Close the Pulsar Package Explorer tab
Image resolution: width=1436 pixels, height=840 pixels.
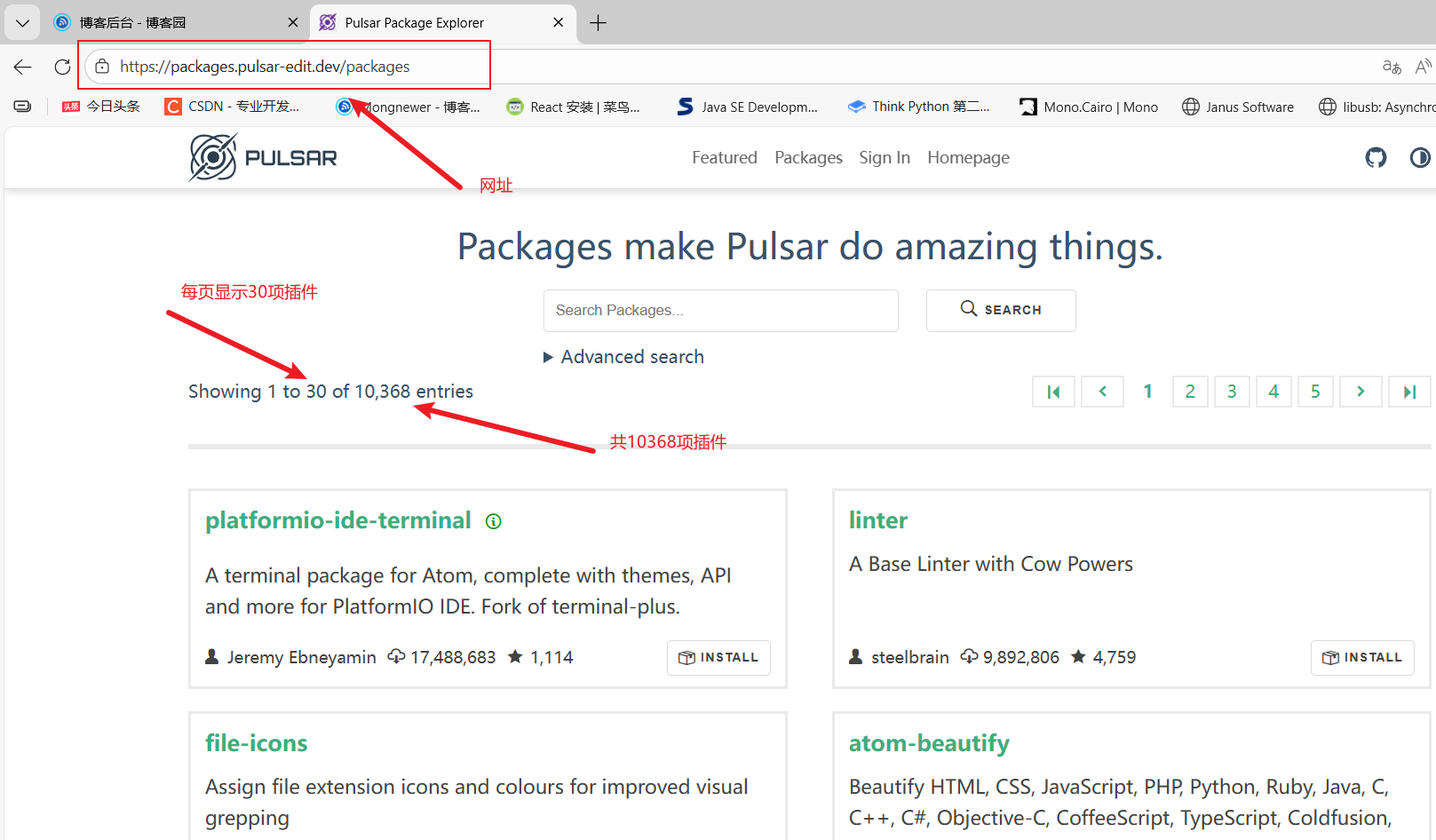[x=558, y=23]
